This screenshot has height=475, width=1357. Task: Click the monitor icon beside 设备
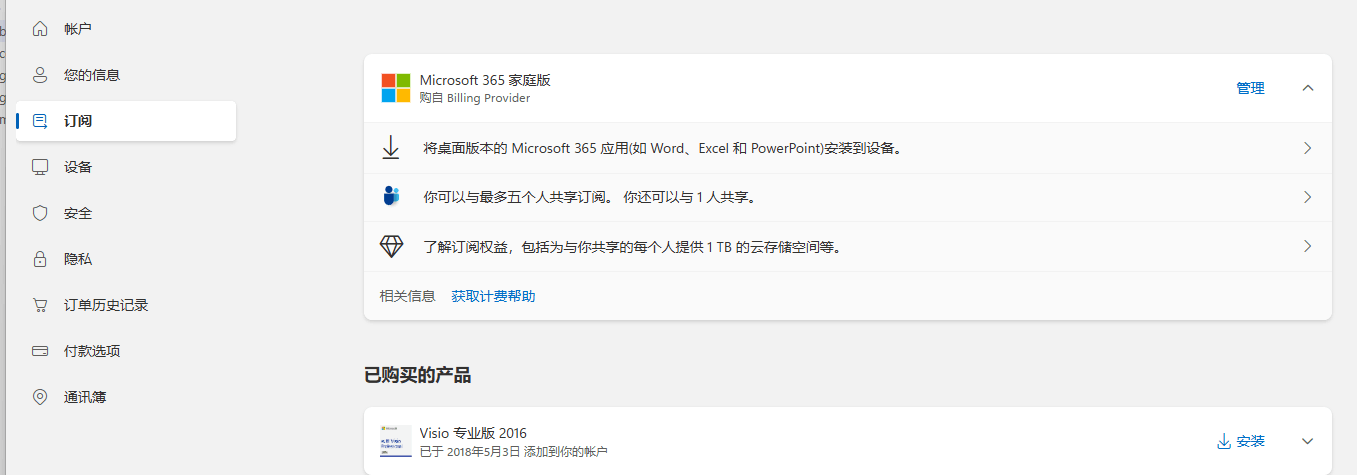tap(40, 167)
